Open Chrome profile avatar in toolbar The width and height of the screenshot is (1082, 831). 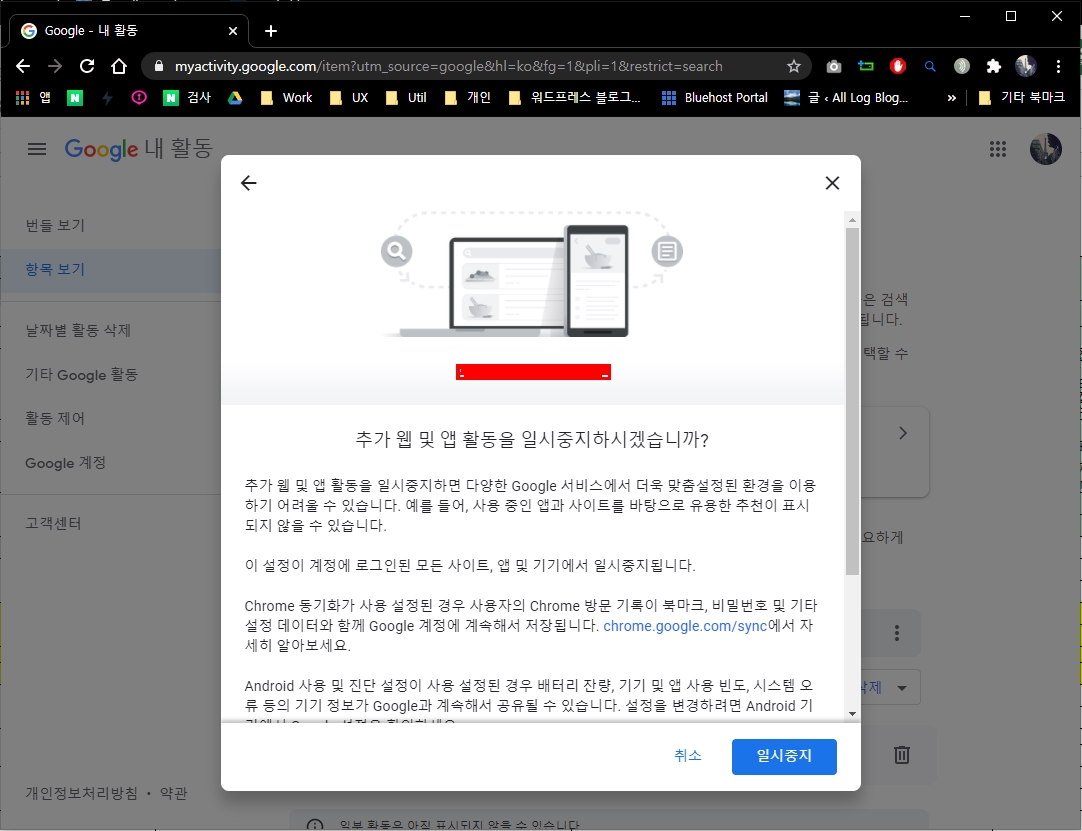click(1025, 66)
